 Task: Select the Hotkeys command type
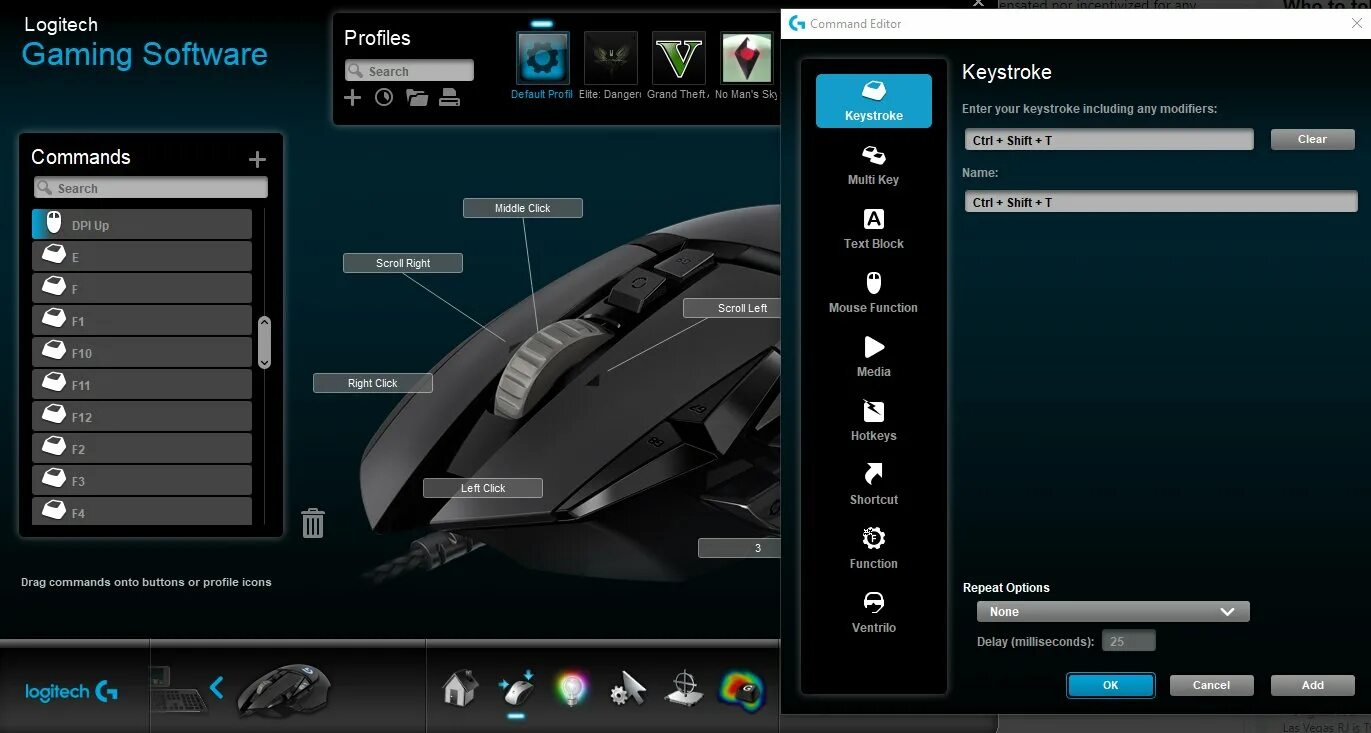[x=873, y=421]
